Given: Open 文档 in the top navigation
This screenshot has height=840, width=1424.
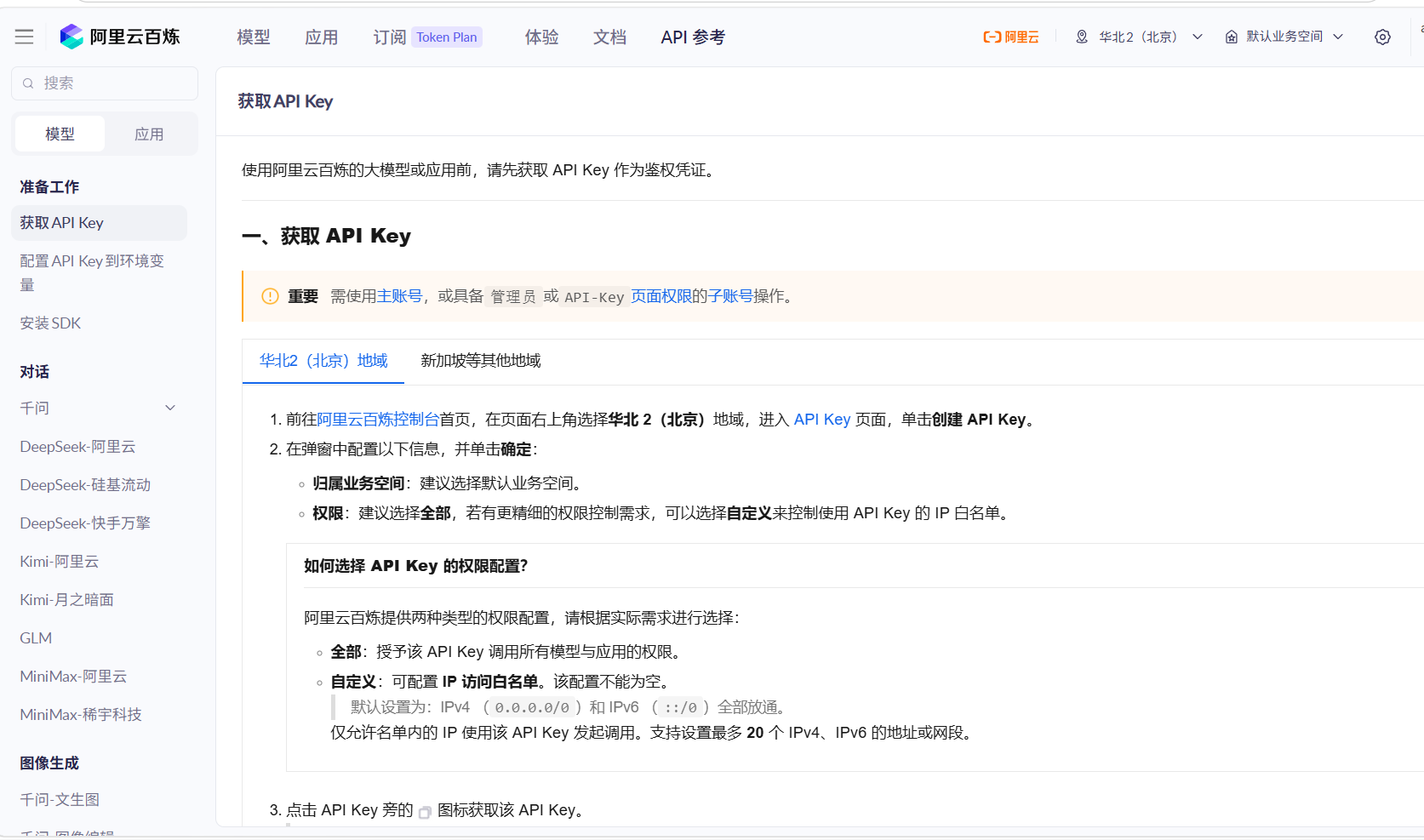Looking at the screenshot, I should [x=610, y=37].
